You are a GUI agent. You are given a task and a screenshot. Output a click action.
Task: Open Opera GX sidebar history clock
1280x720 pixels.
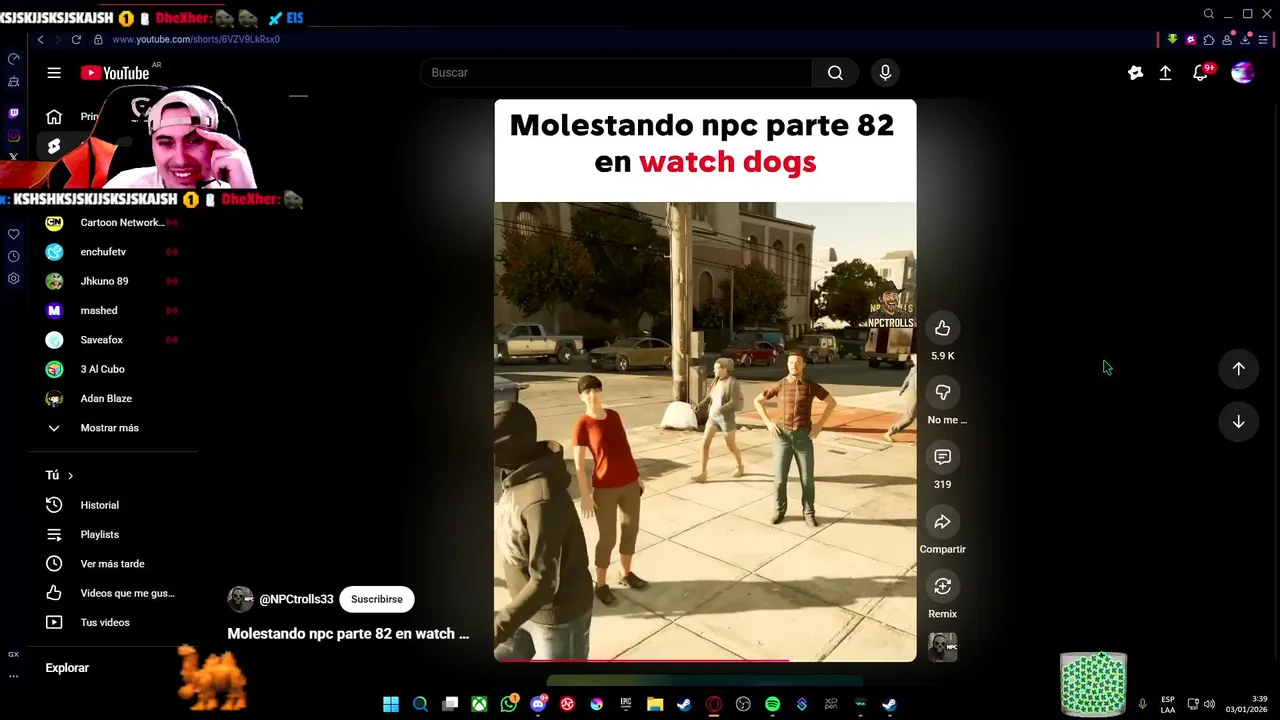click(13, 256)
